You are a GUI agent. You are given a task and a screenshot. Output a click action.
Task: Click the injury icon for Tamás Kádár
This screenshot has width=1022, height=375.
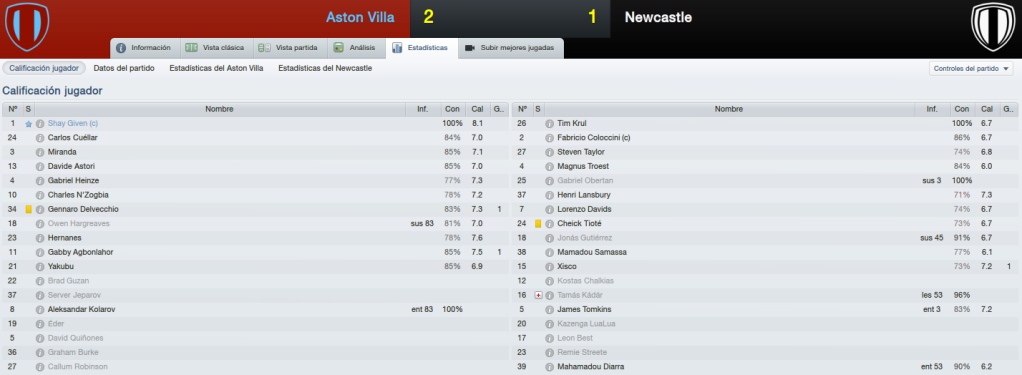click(538, 295)
